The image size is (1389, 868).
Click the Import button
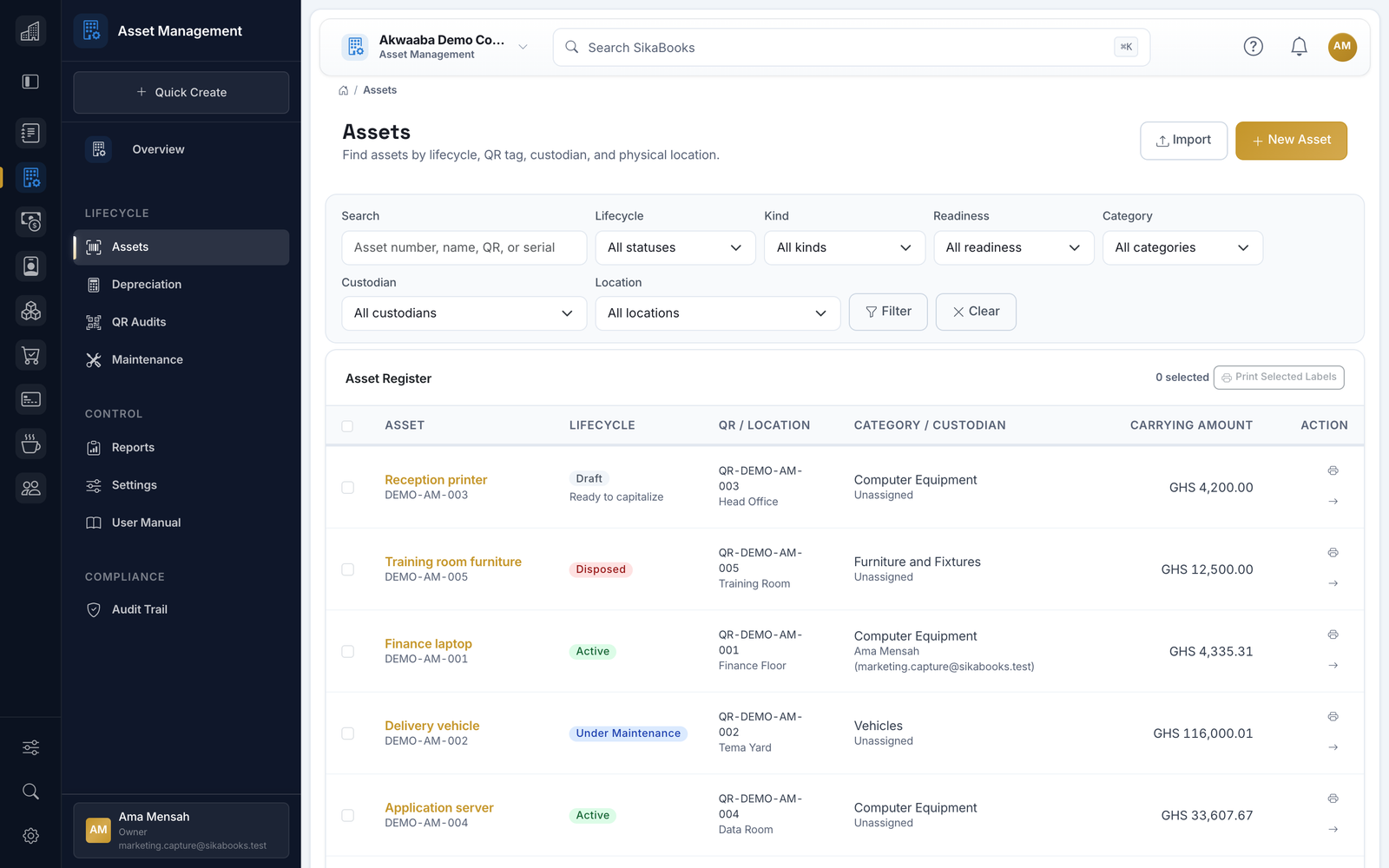(1183, 141)
